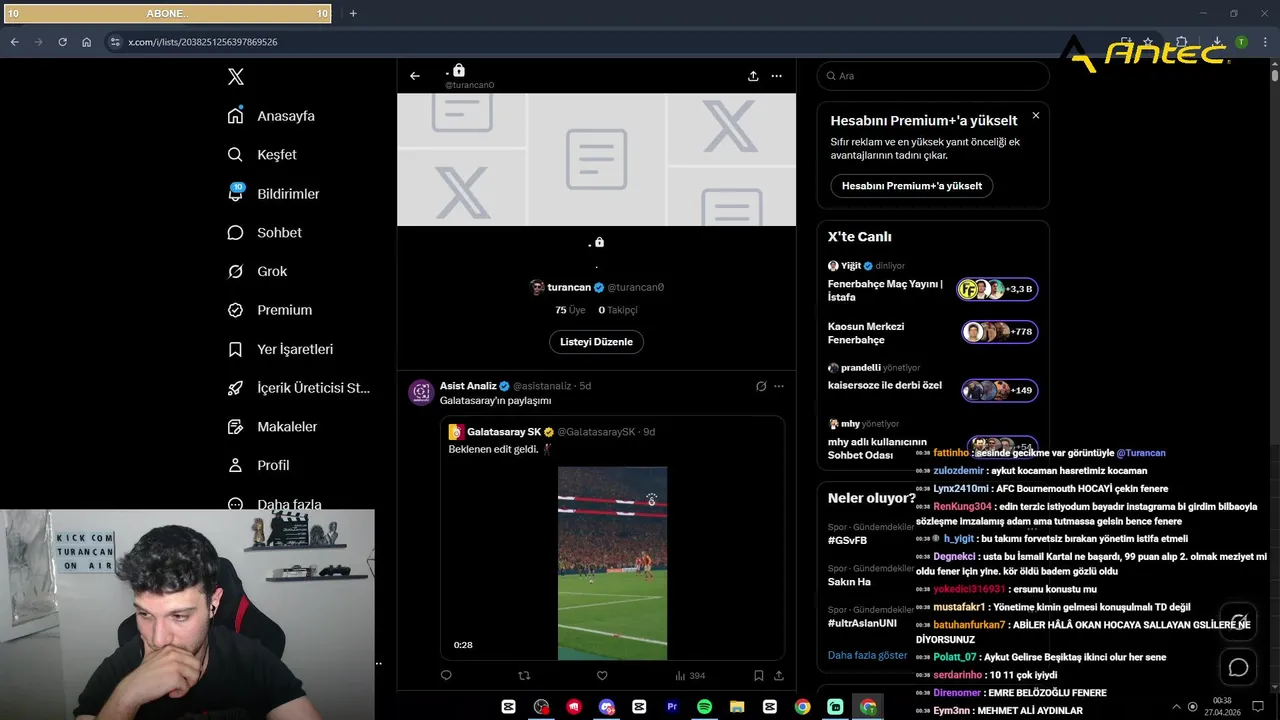Screen dimensions: 1280x720
Task: Open Premiere Pro from the taskbar
Action: tap(672, 707)
